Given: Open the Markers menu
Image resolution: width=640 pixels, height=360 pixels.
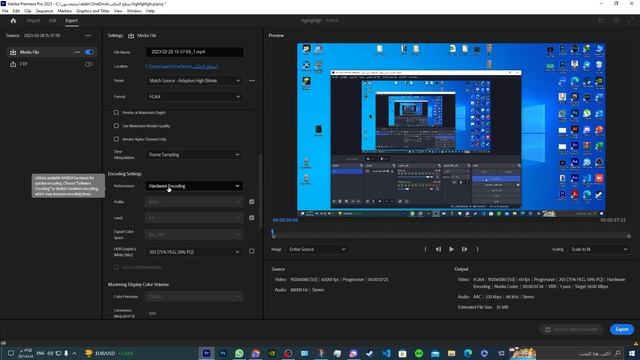Looking at the screenshot, I should pos(64,11).
